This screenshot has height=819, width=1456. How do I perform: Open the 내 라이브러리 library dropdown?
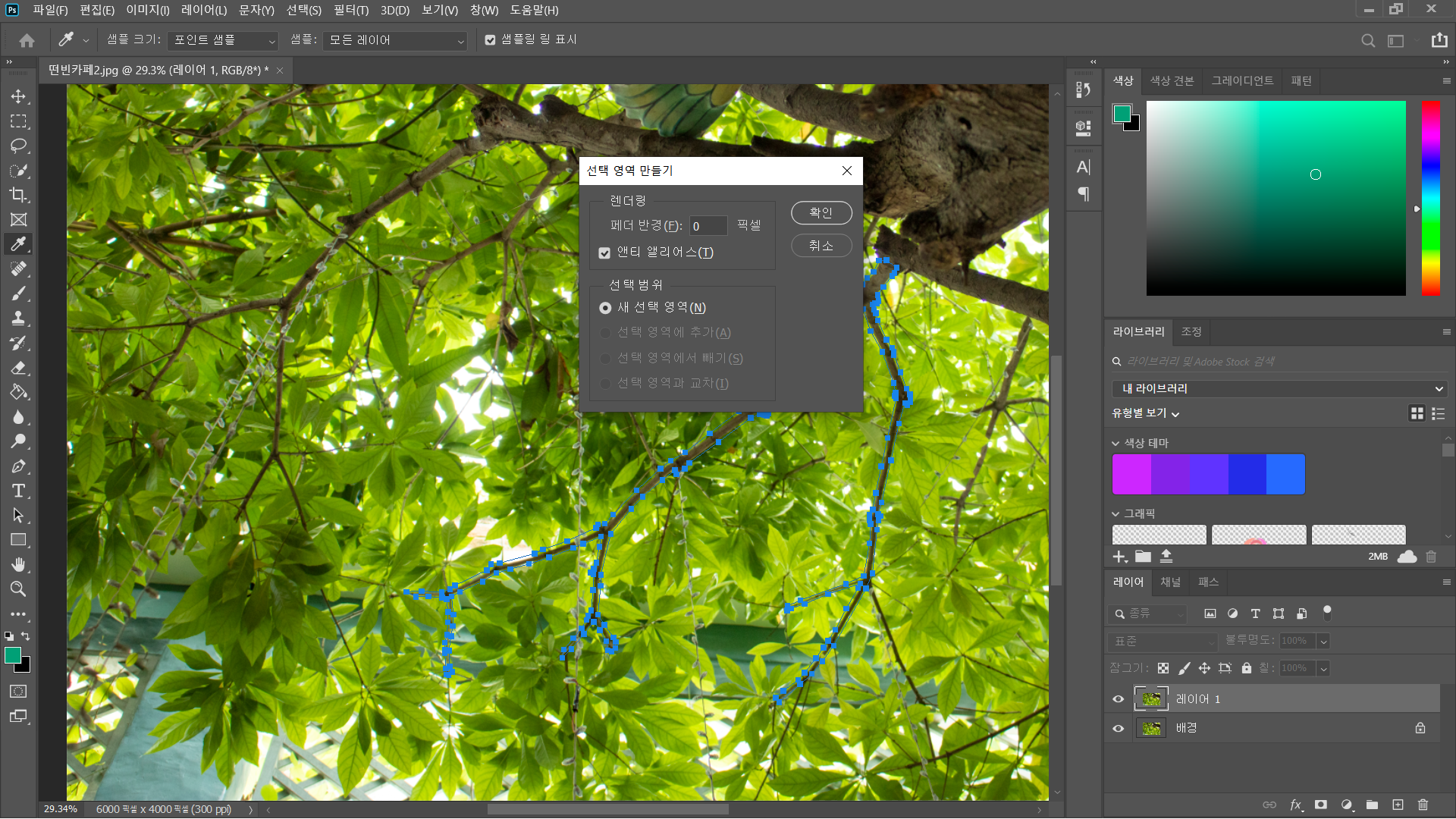pos(1279,389)
